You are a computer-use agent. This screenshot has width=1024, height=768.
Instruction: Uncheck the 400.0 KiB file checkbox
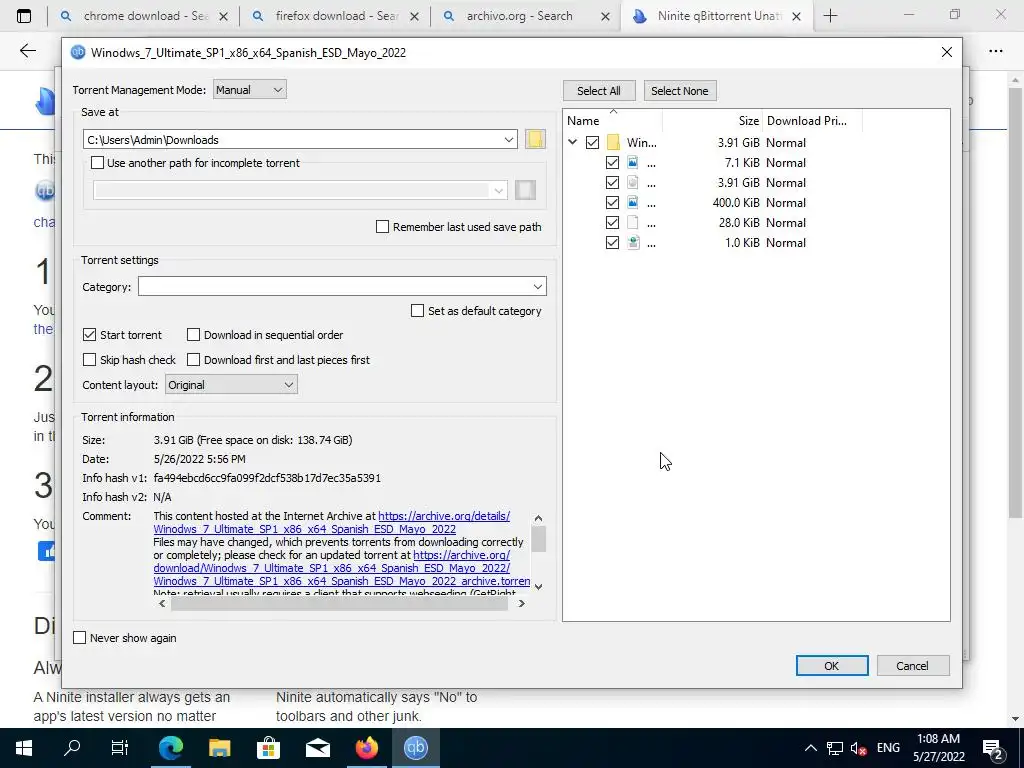[x=612, y=202]
